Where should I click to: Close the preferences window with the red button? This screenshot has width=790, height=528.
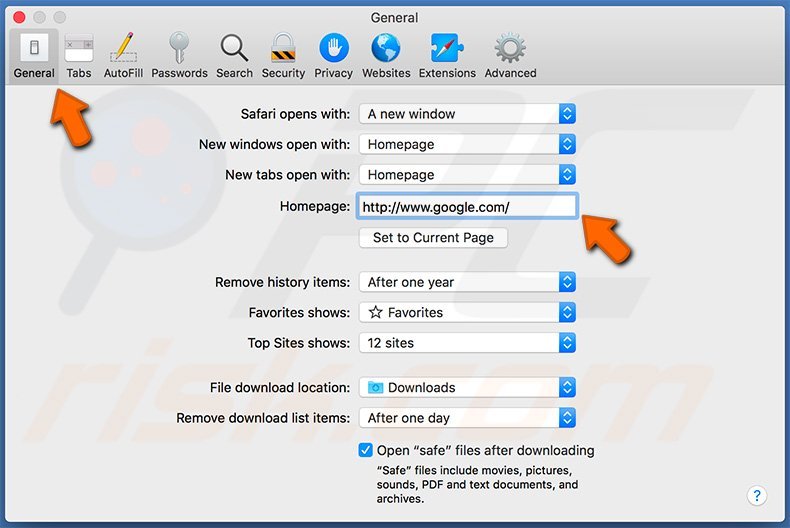click(x=19, y=18)
